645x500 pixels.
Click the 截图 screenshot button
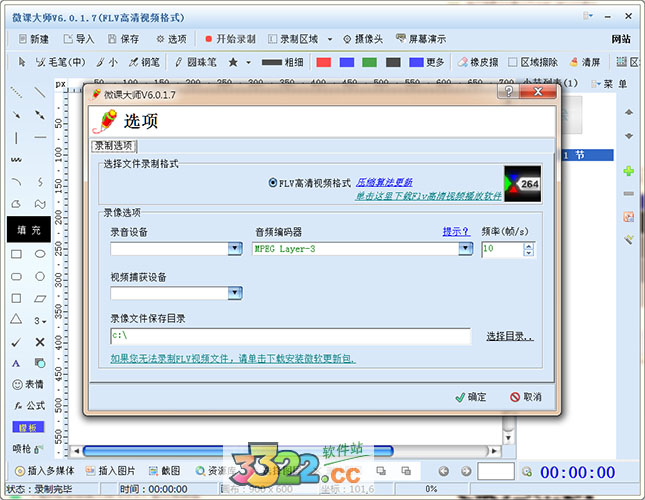coord(165,471)
